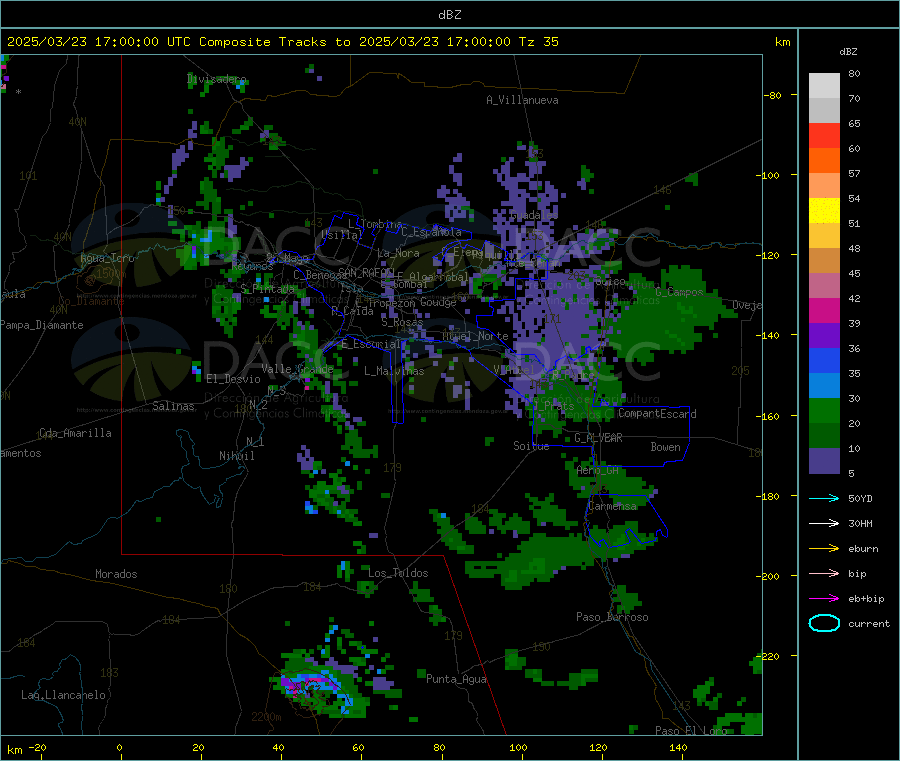
Task: Click the 'L_Malvinas' map label
Action: tap(394, 371)
